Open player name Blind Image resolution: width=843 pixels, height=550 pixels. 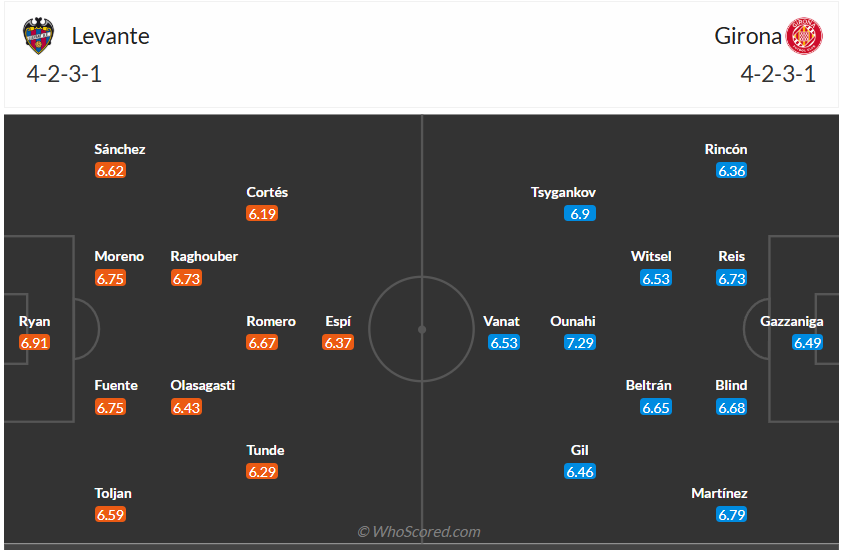(731, 385)
